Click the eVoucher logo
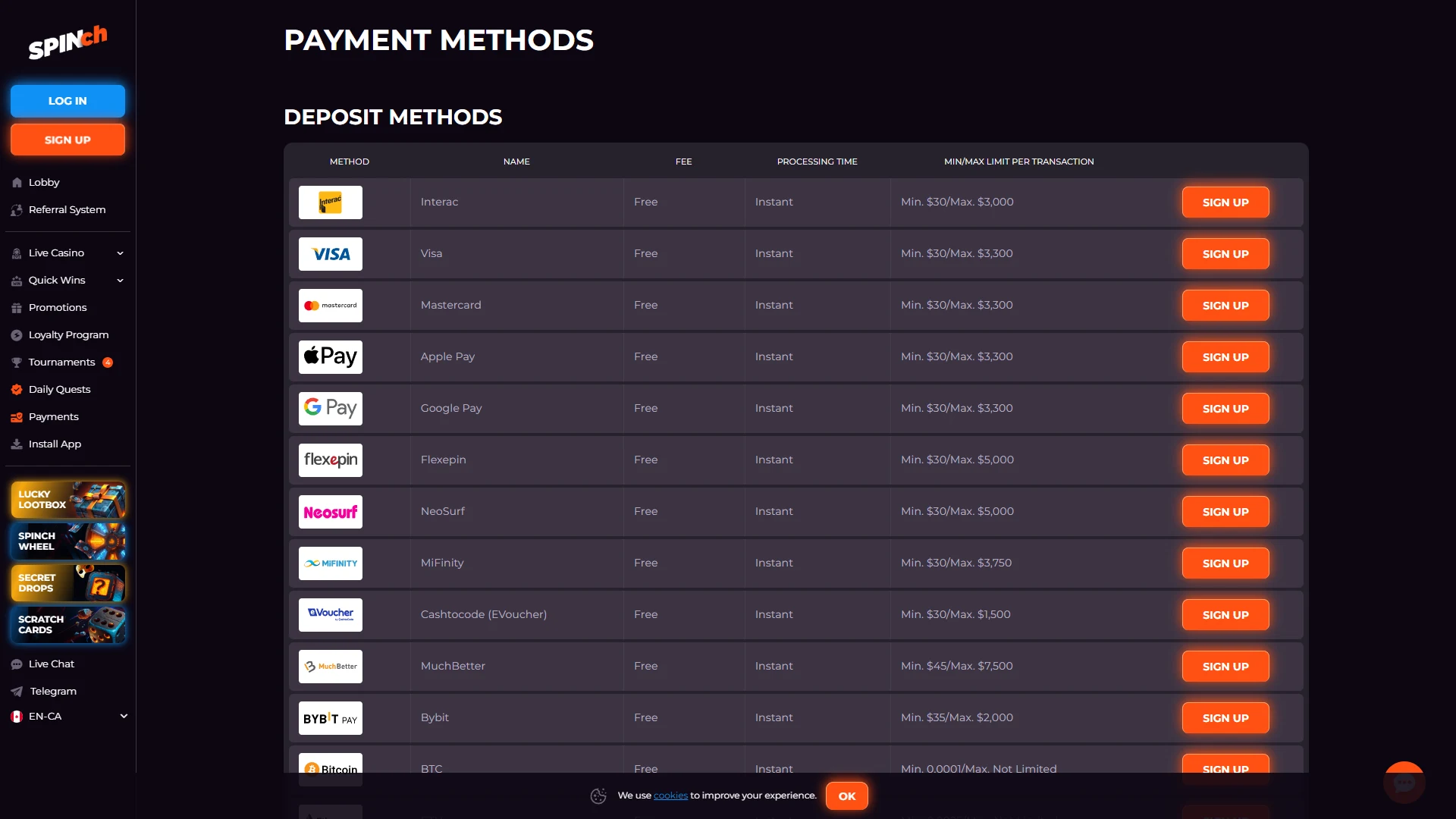This screenshot has width=1456, height=819. (x=331, y=615)
